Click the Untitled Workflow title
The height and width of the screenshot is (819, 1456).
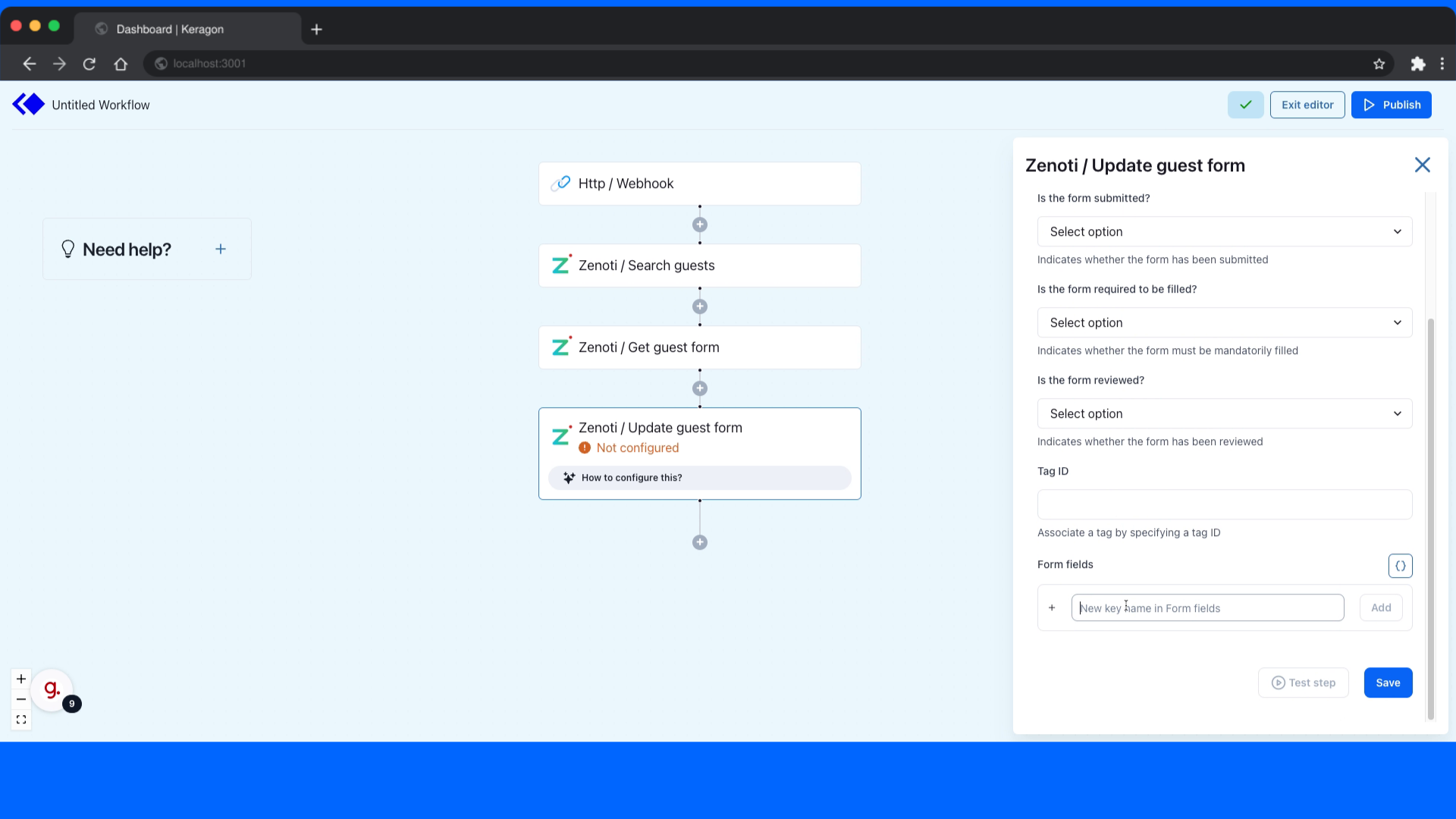(101, 105)
